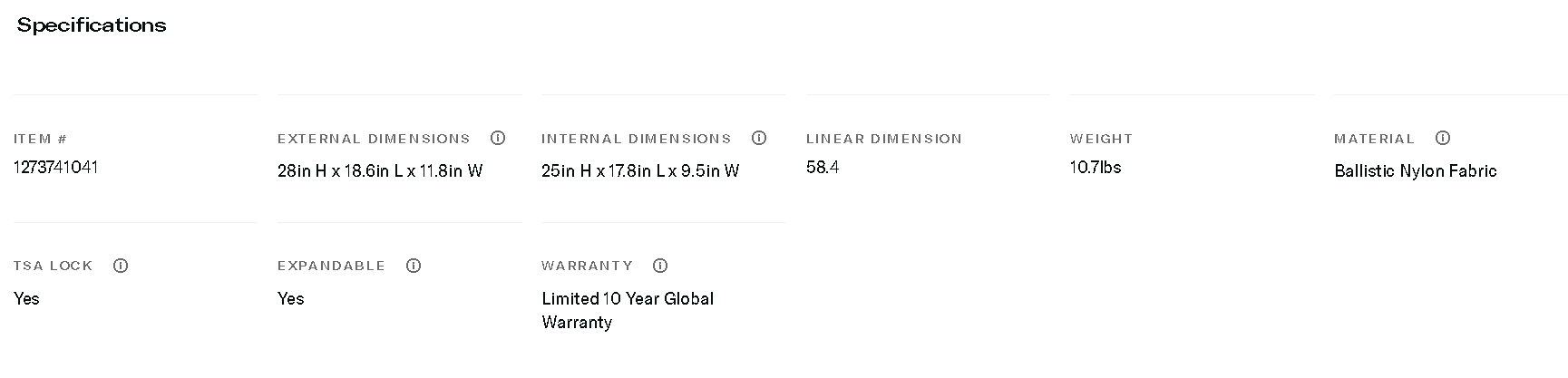Show Material information via info icon

pos(1443,139)
